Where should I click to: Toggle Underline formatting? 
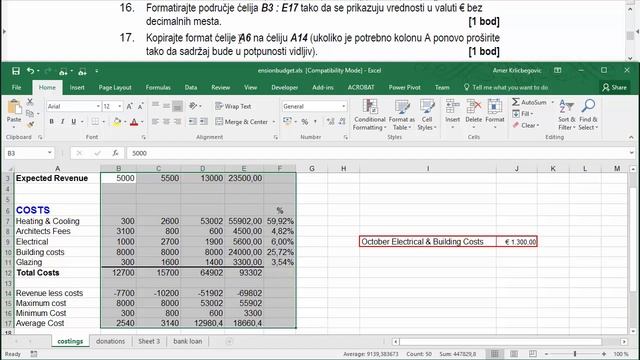[73, 122]
